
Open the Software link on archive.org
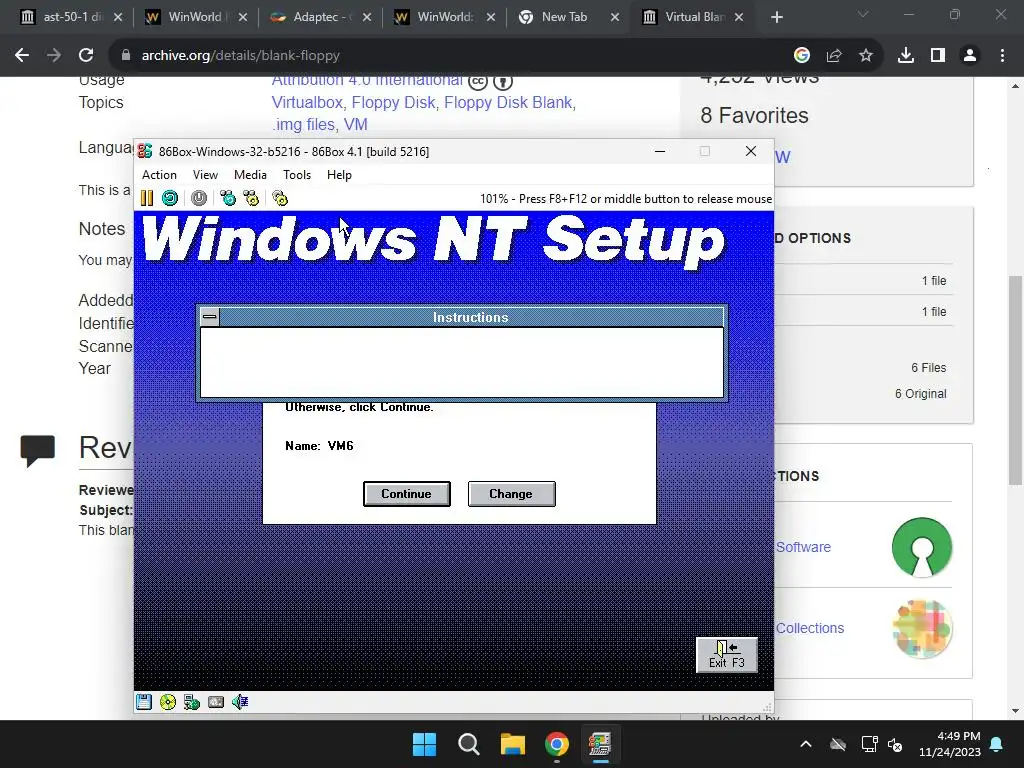(x=803, y=547)
